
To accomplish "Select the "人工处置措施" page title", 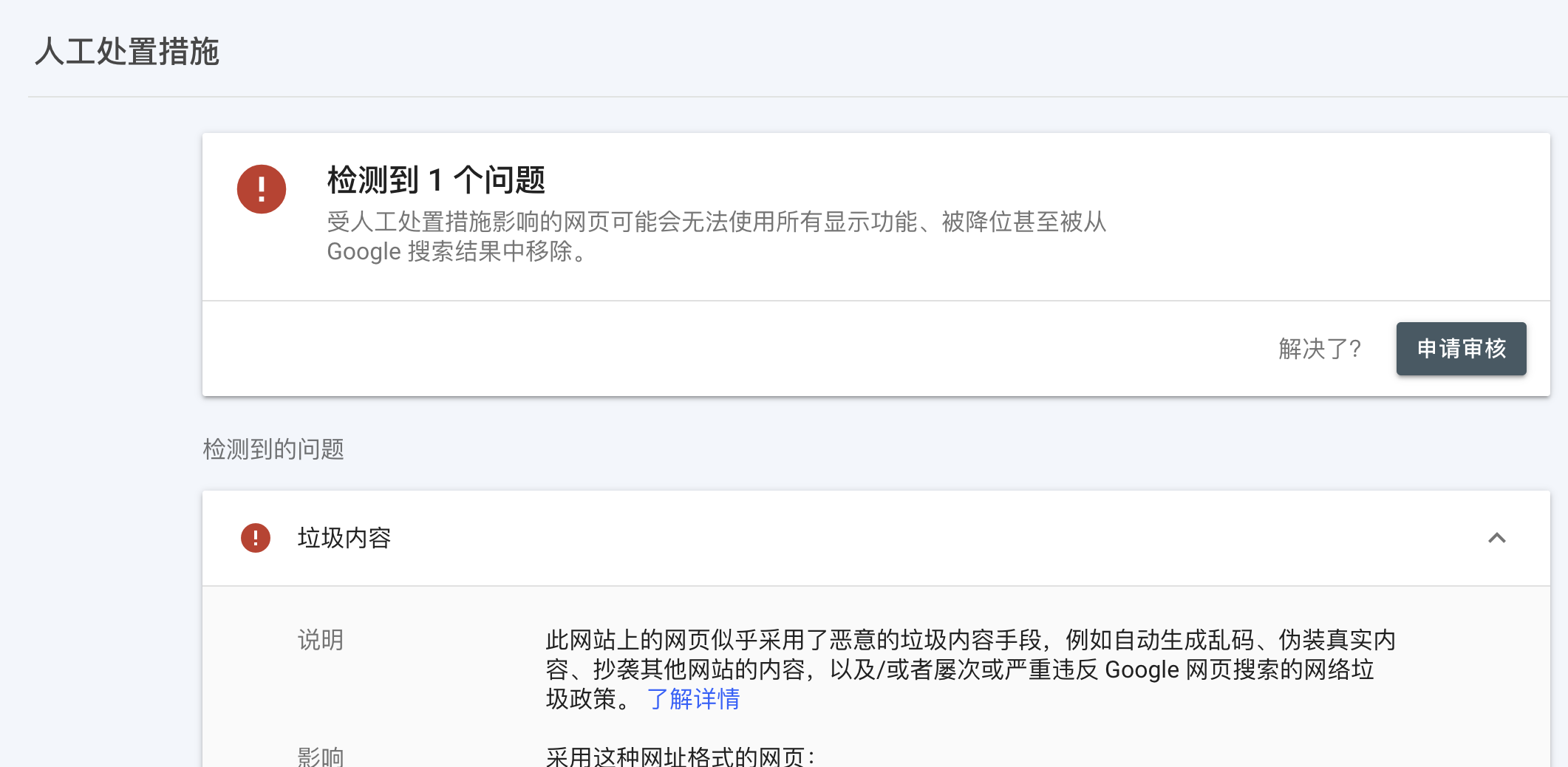I will point(126,52).
